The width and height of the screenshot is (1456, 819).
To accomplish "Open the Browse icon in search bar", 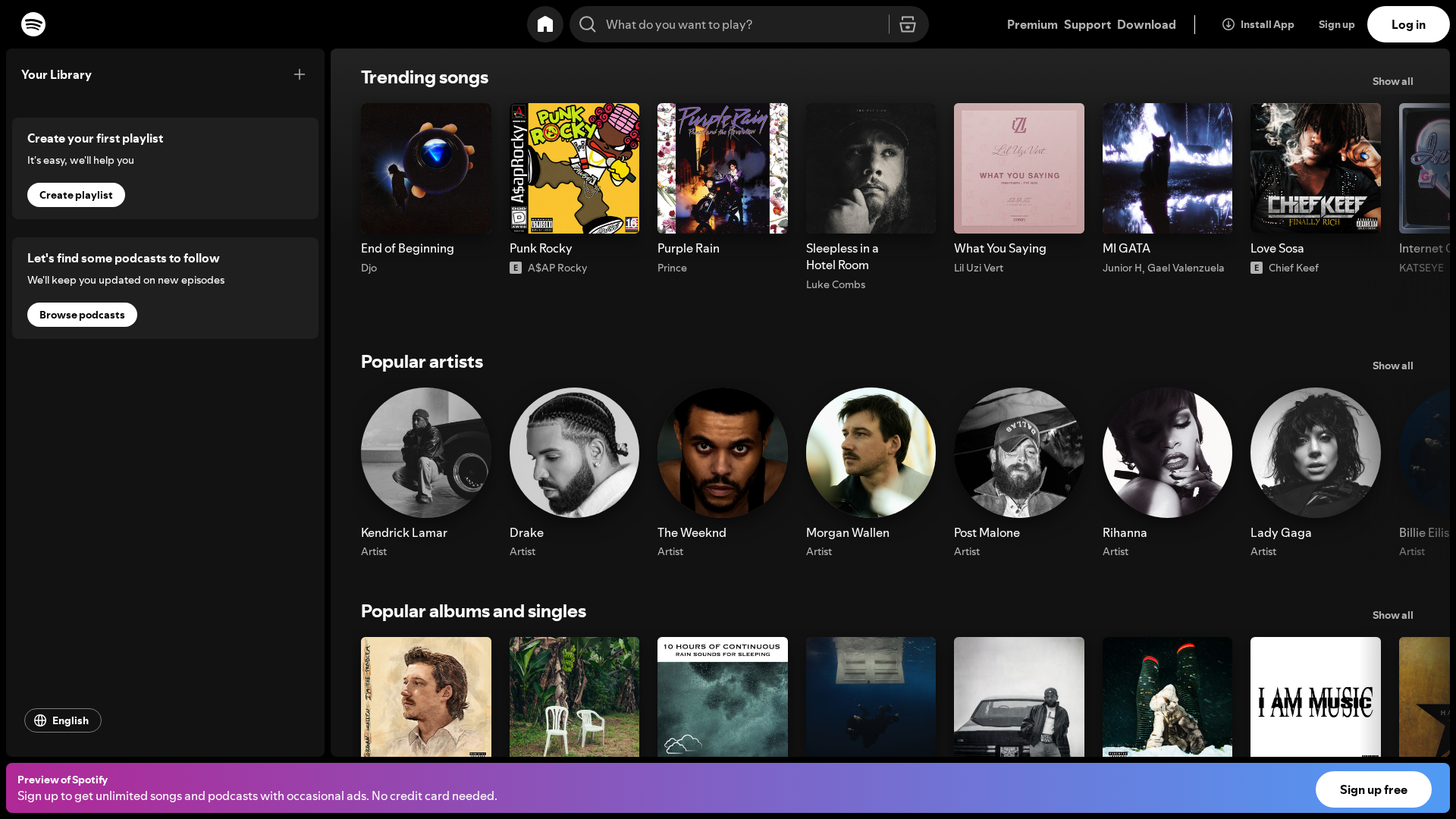I will [x=908, y=24].
